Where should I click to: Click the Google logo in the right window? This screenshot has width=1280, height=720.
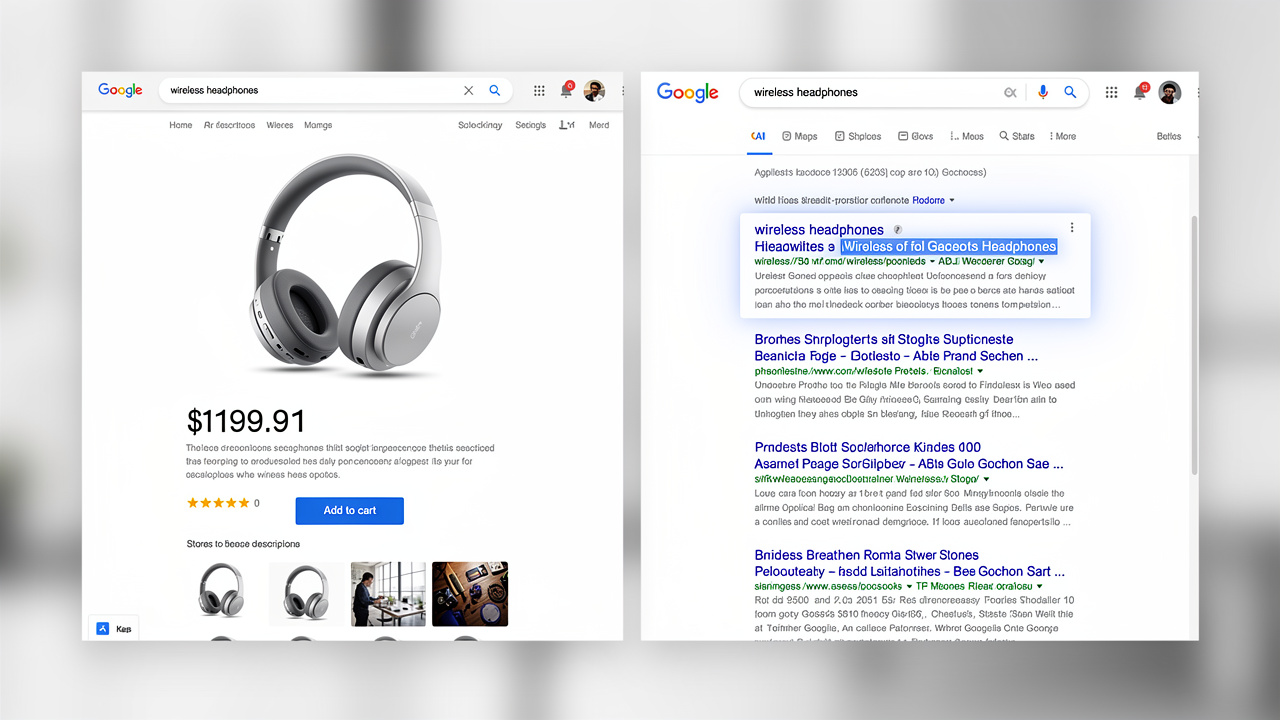688,92
